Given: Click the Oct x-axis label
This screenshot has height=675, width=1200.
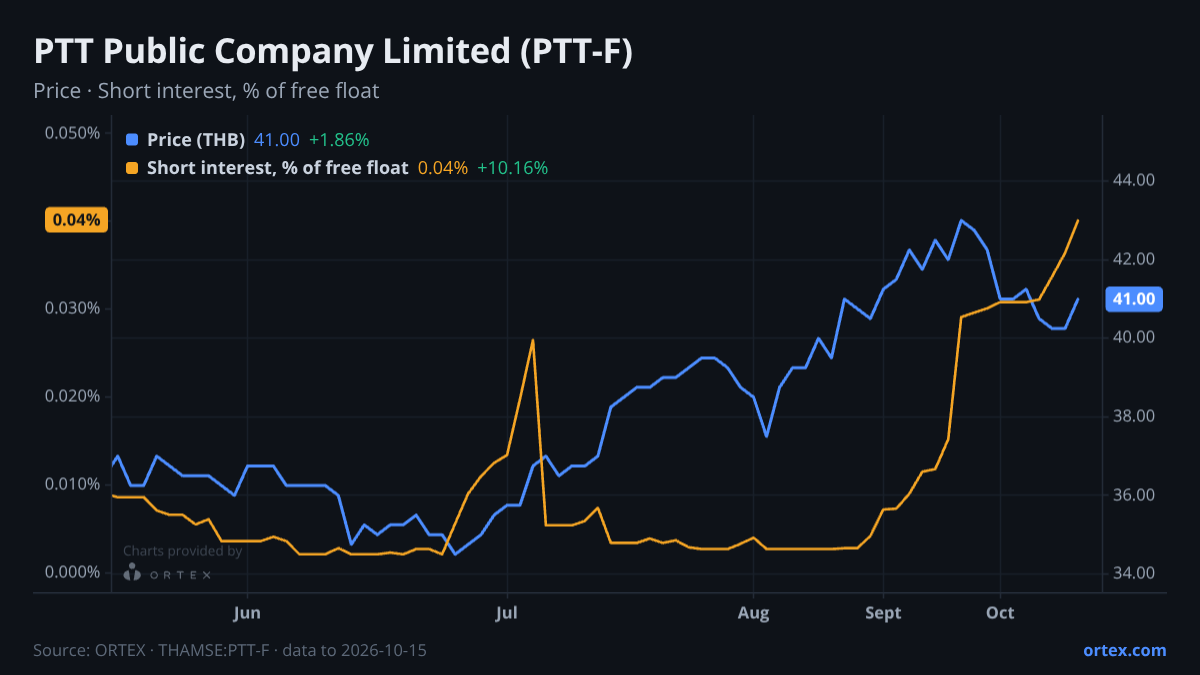Looking at the screenshot, I should pyautogui.click(x=1000, y=613).
